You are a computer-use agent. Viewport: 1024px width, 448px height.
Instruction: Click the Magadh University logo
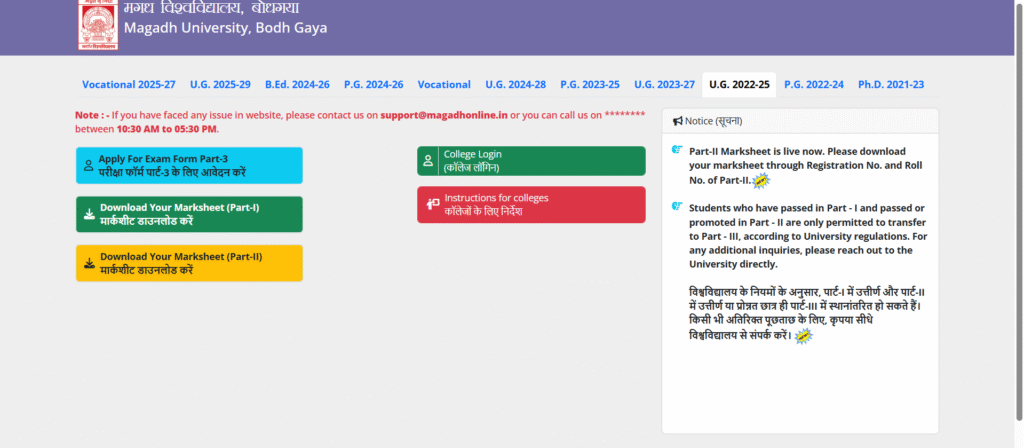98,24
